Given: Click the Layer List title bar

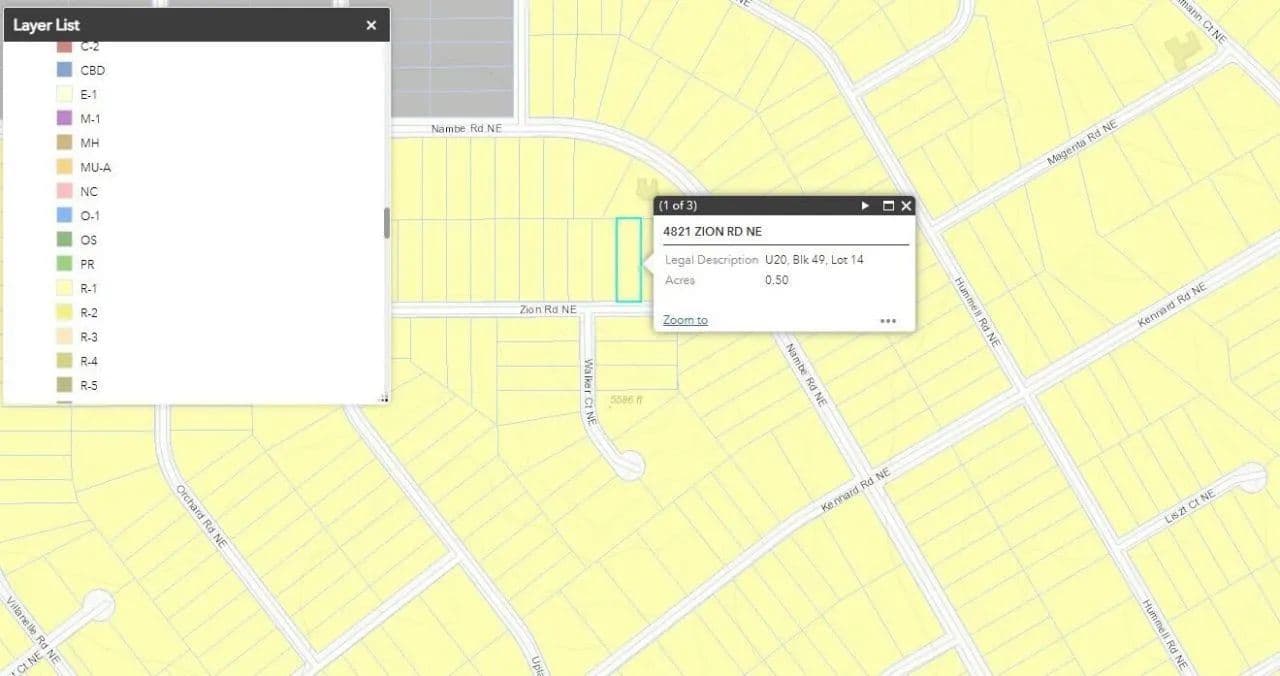Looking at the screenshot, I should pyautogui.click(x=180, y=25).
